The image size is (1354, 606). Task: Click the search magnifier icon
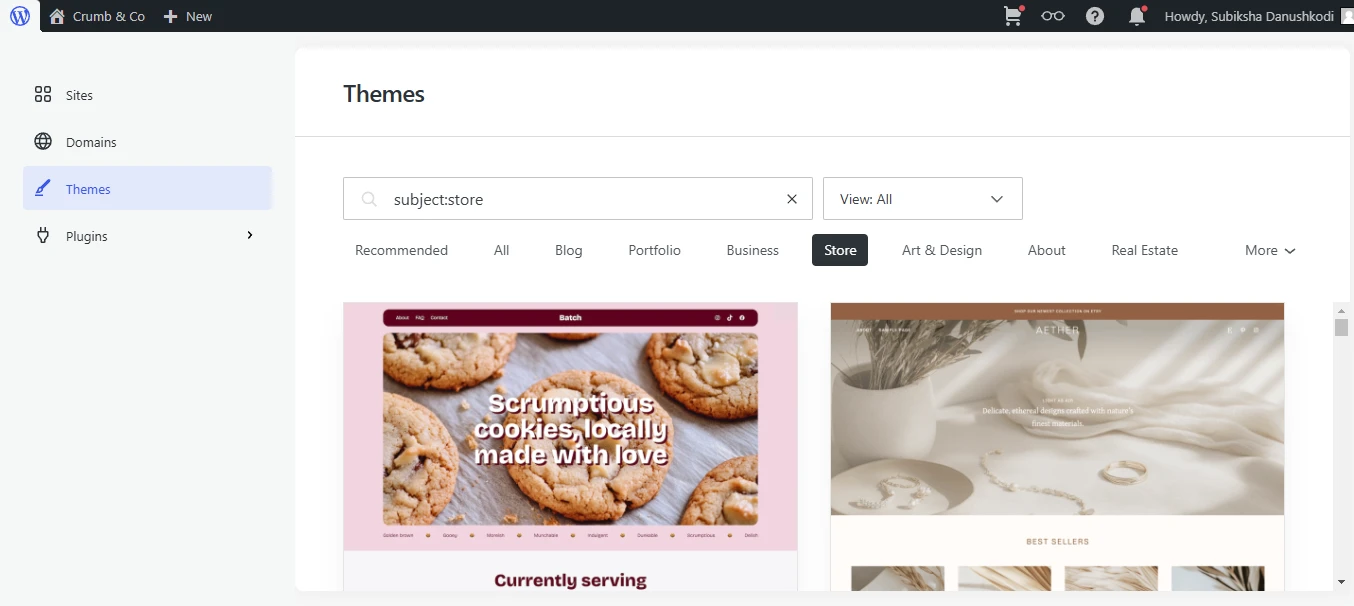[369, 199]
